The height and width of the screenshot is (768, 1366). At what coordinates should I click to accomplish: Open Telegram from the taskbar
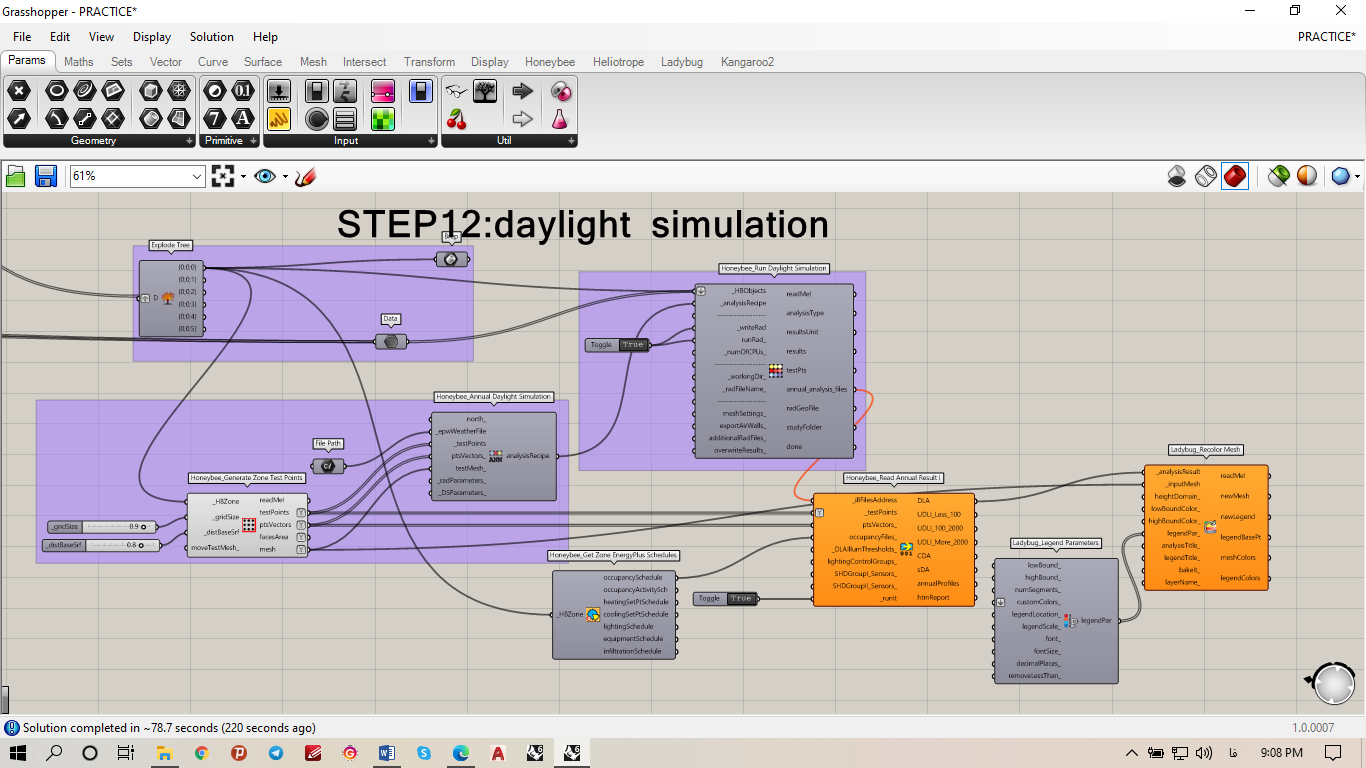pyautogui.click(x=275, y=752)
